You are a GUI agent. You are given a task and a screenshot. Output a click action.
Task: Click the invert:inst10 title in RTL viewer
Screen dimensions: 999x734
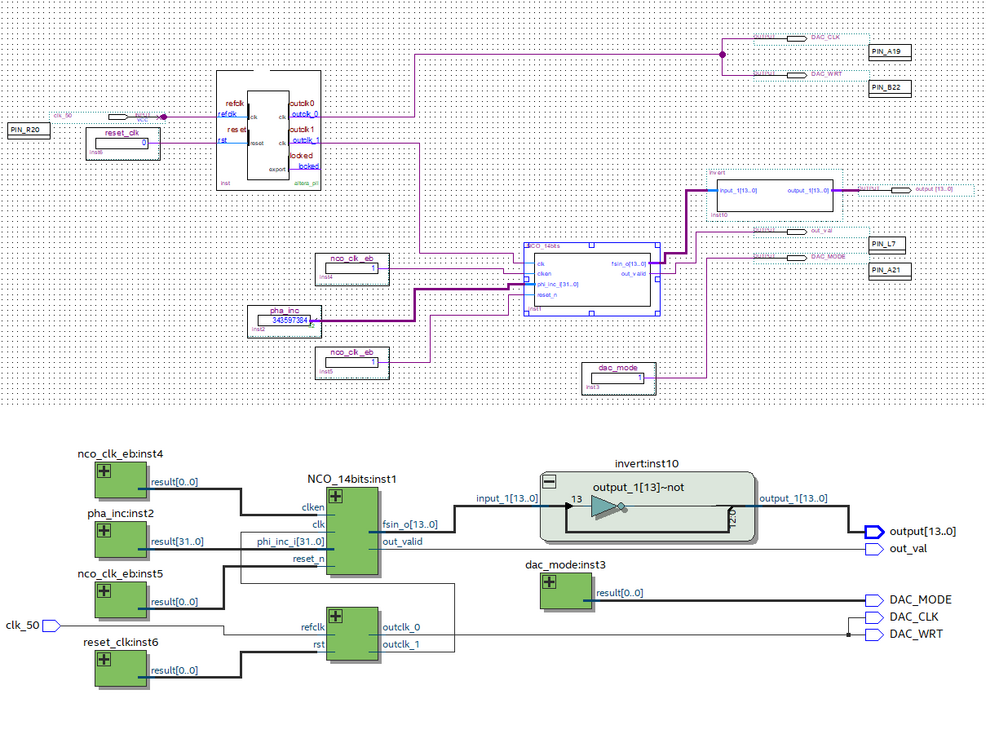click(647, 464)
